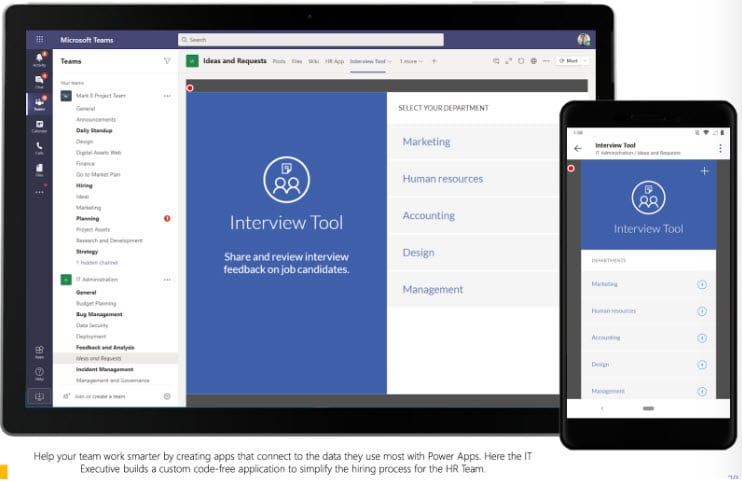Open the Interview Tool tab dropdown chevron
This screenshot has width=742, height=481.
(x=390, y=62)
